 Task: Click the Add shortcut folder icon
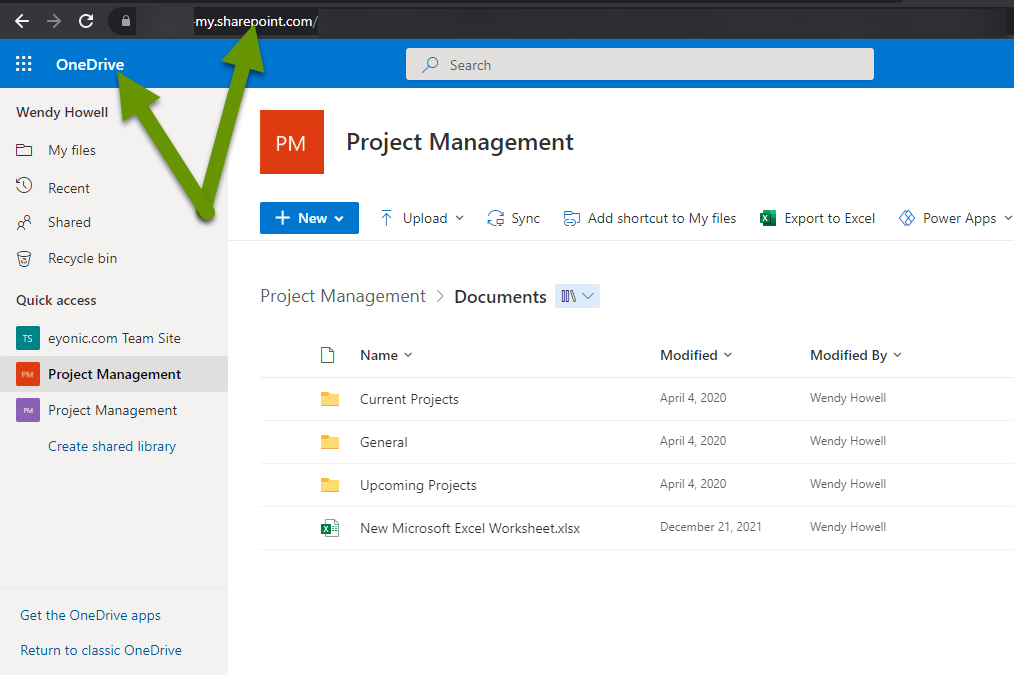(x=572, y=219)
